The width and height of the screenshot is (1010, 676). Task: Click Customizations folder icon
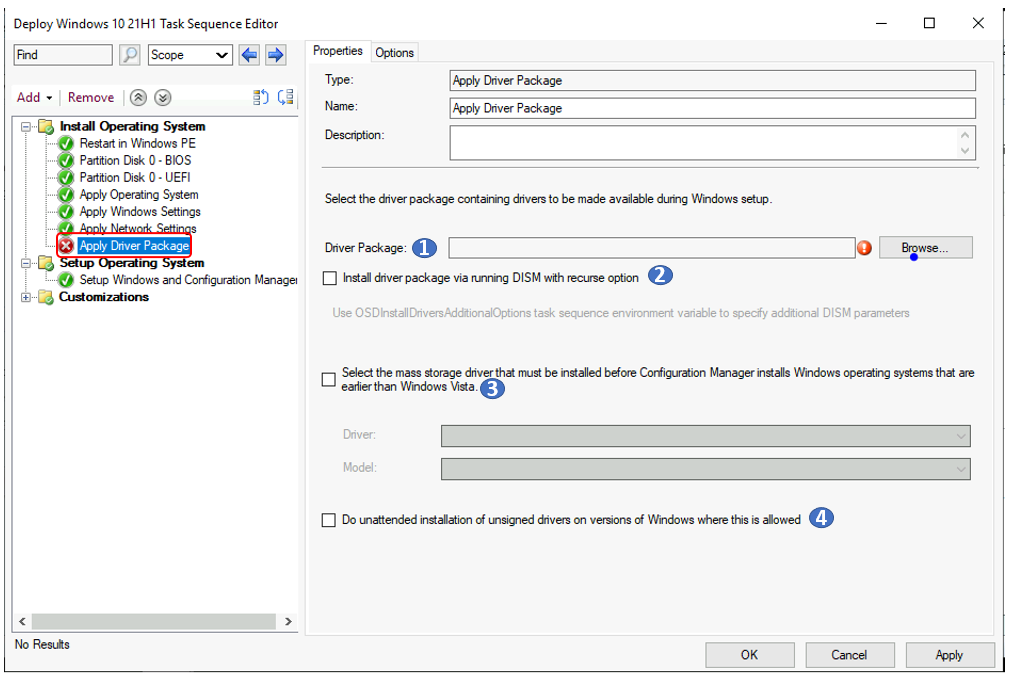(x=46, y=297)
